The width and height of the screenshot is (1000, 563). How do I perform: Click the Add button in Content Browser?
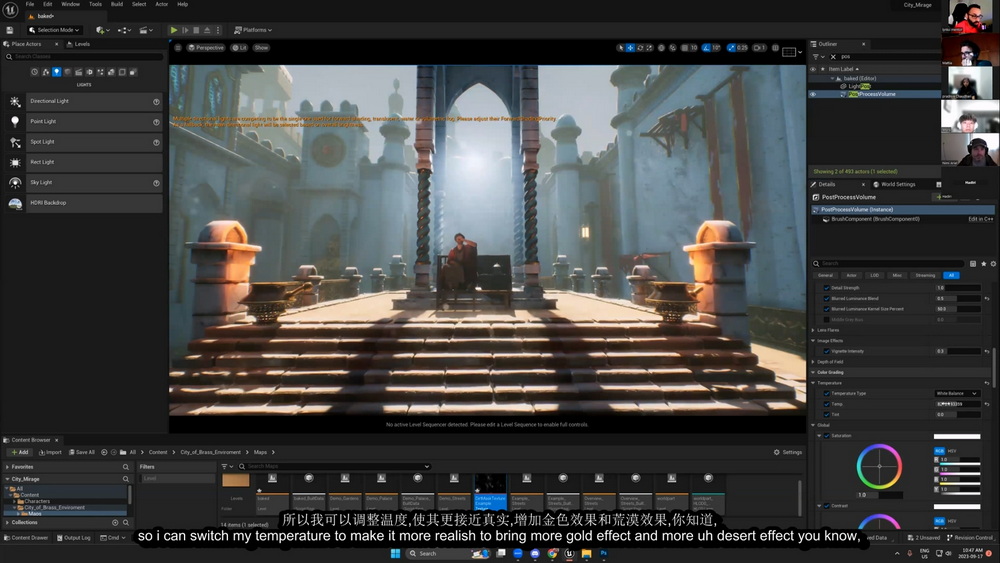pos(20,452)
